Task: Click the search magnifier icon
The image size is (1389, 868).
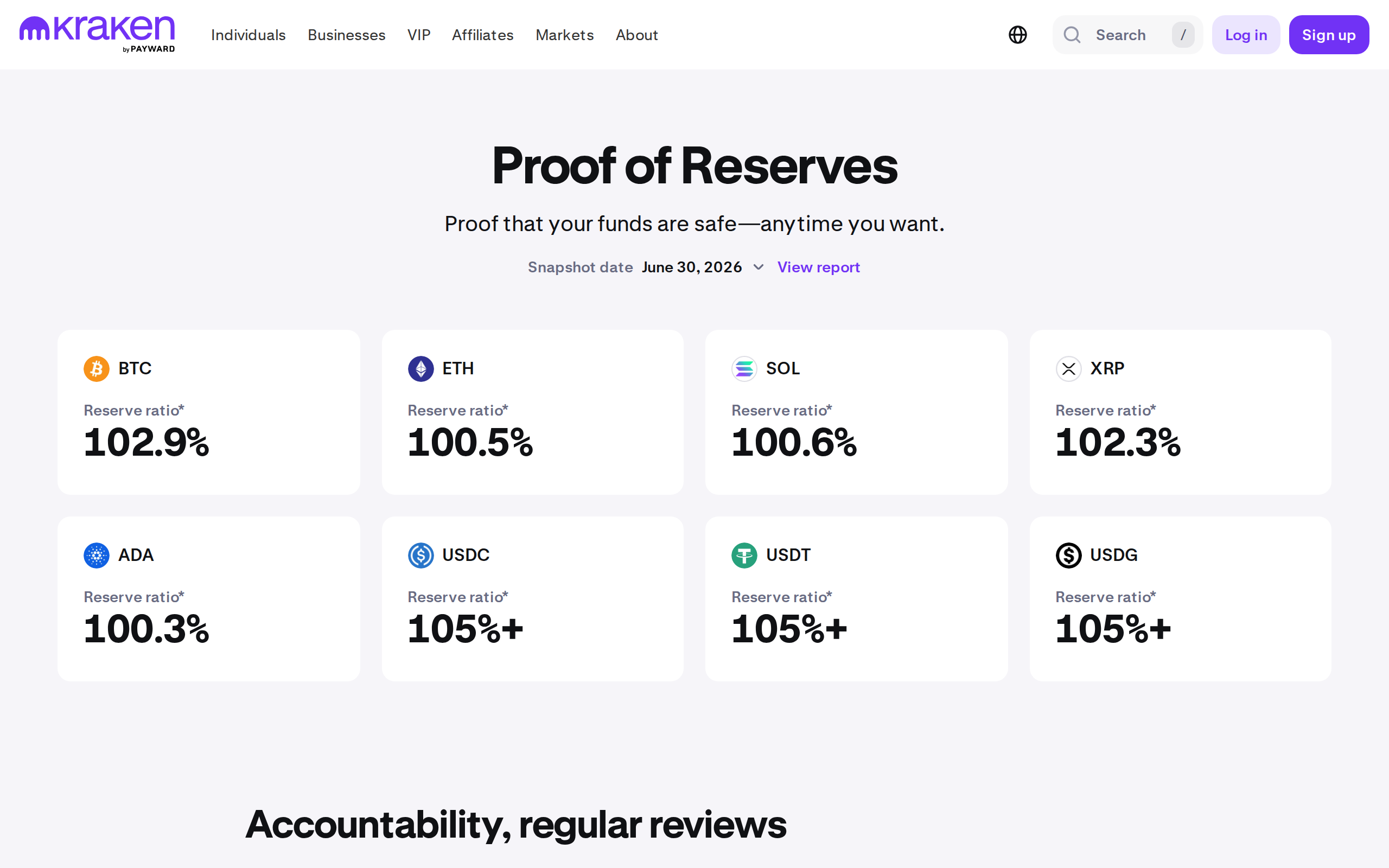Action: [1072, 35]
